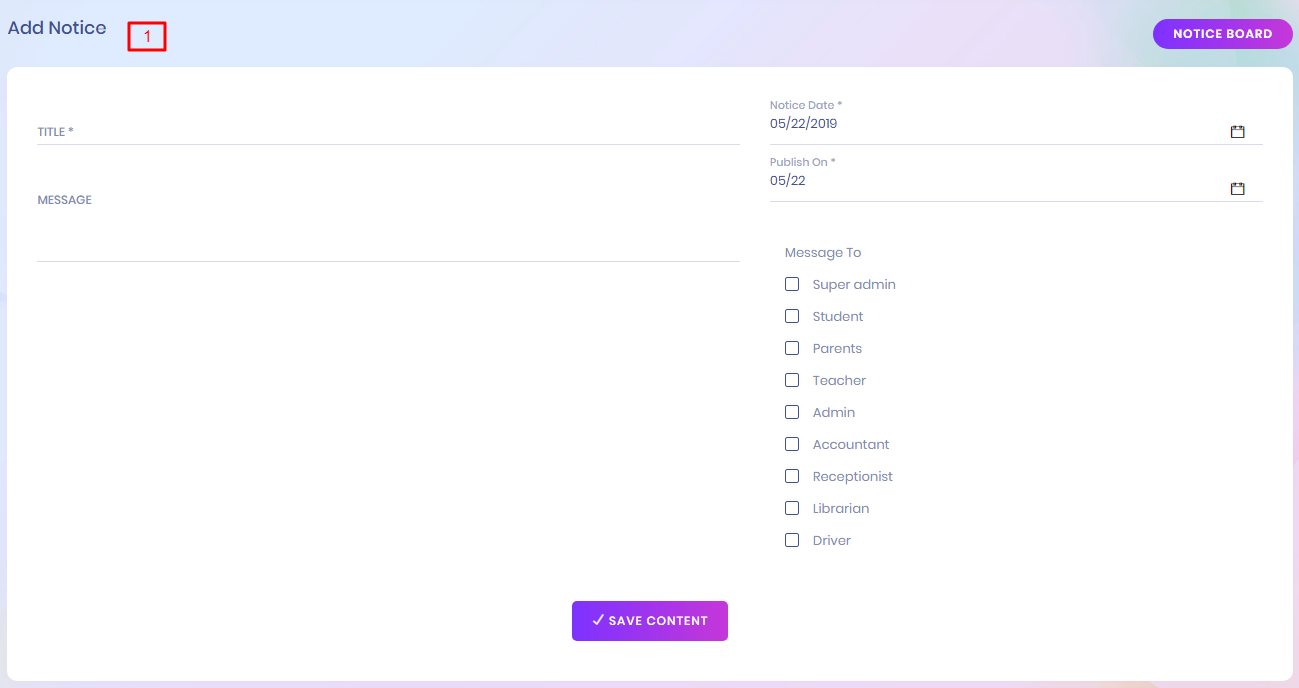Screen dimensions: 1299x688
Task: Enable the Student recipient checkbox
Action: (792, 316)
